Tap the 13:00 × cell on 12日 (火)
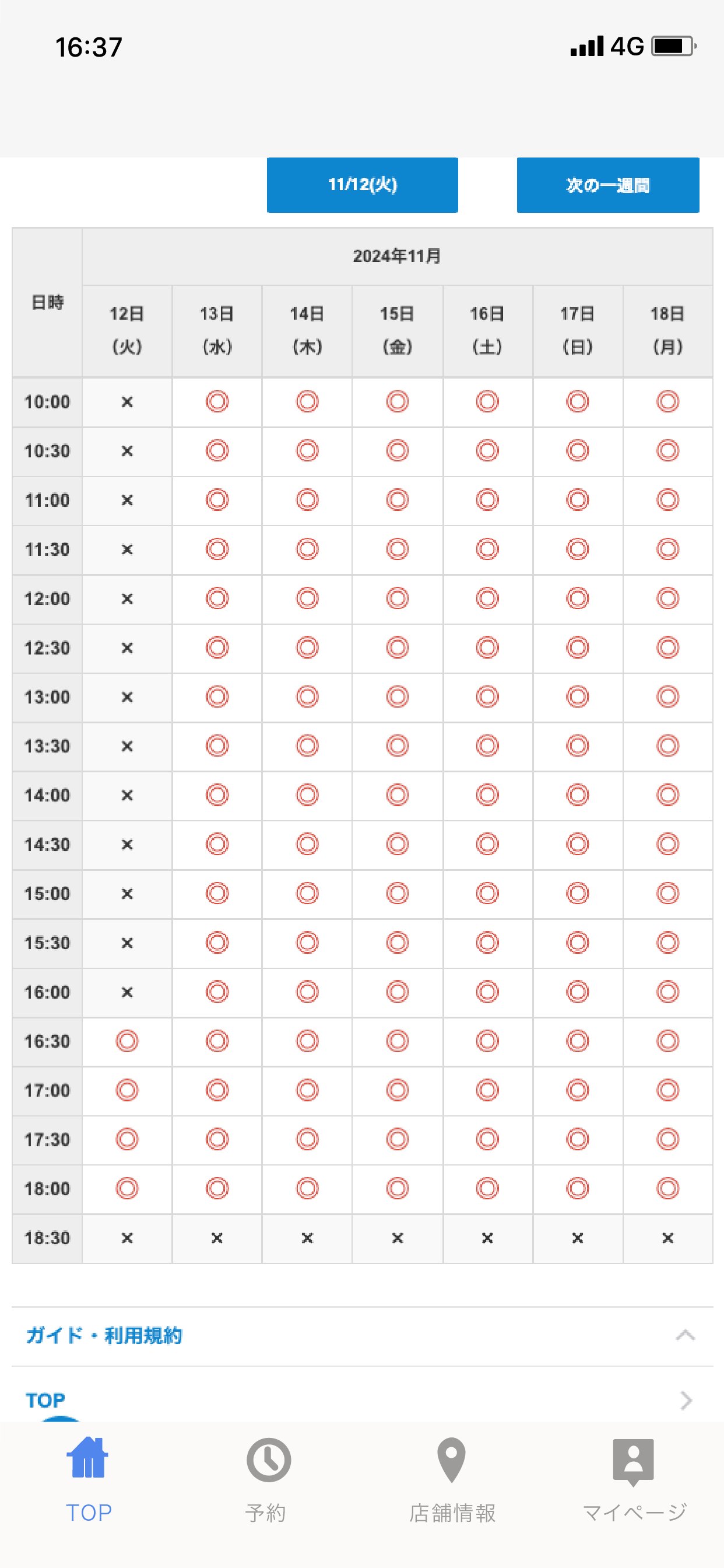 126,697
